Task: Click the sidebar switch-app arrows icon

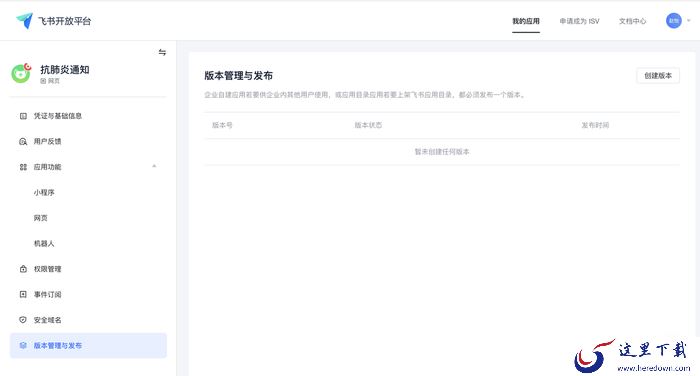Action: pos(162,52)
